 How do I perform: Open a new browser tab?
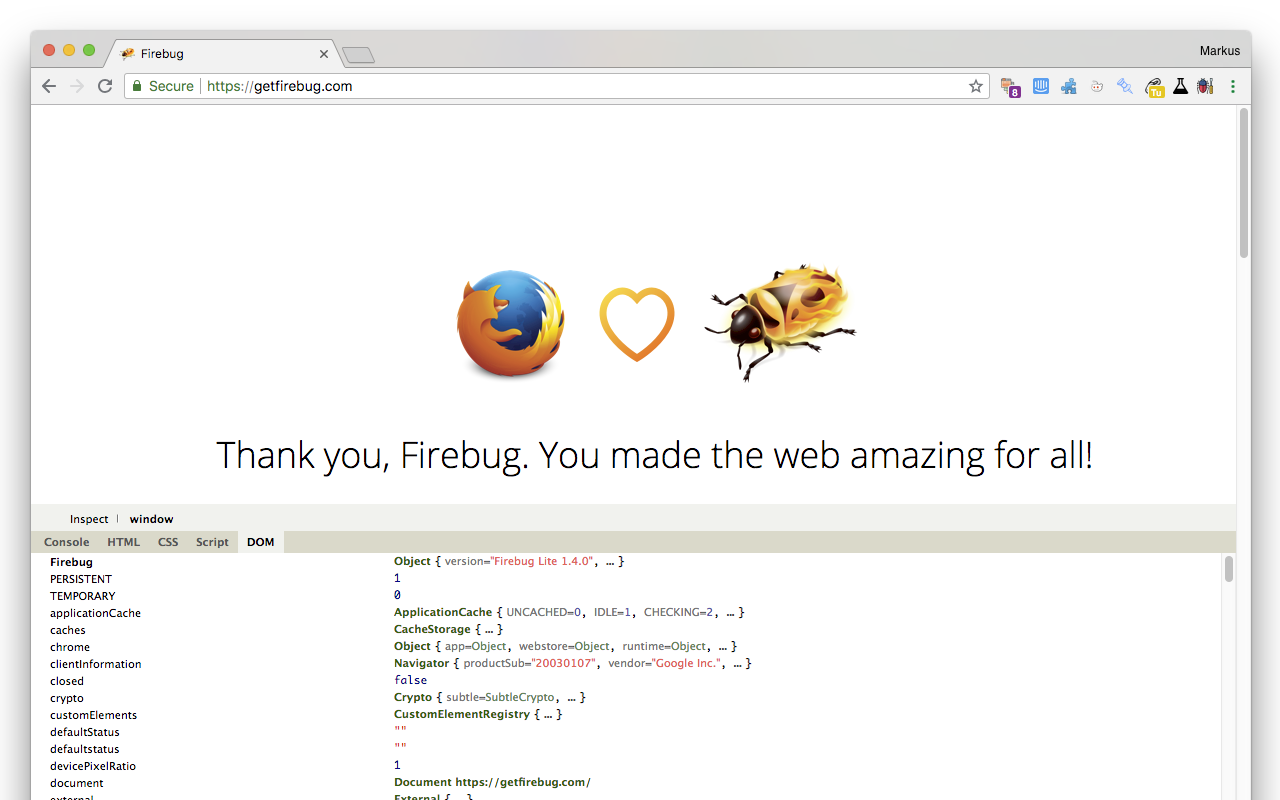click(x=358, y=55)
